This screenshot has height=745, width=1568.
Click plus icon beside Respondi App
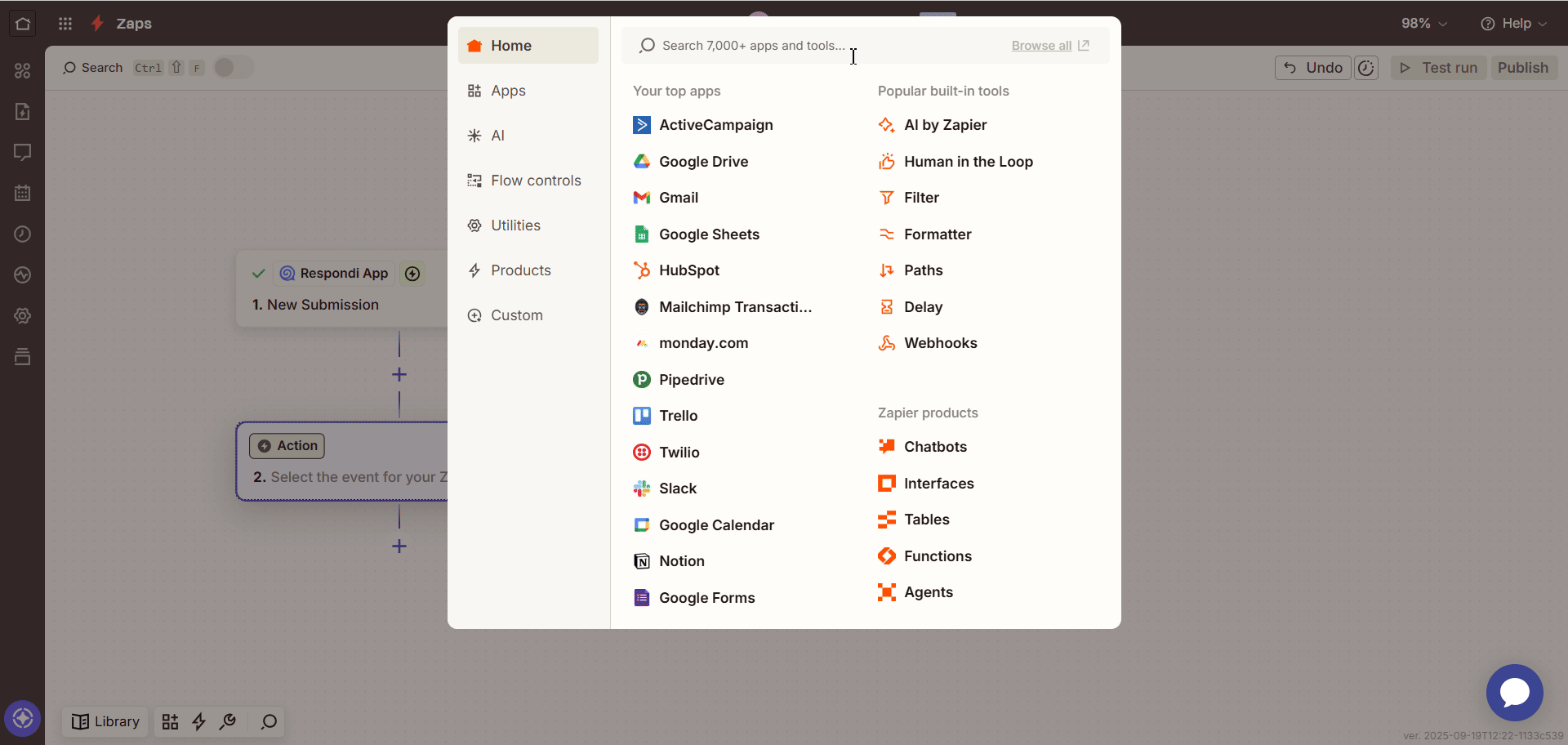[x=413, y=274]
